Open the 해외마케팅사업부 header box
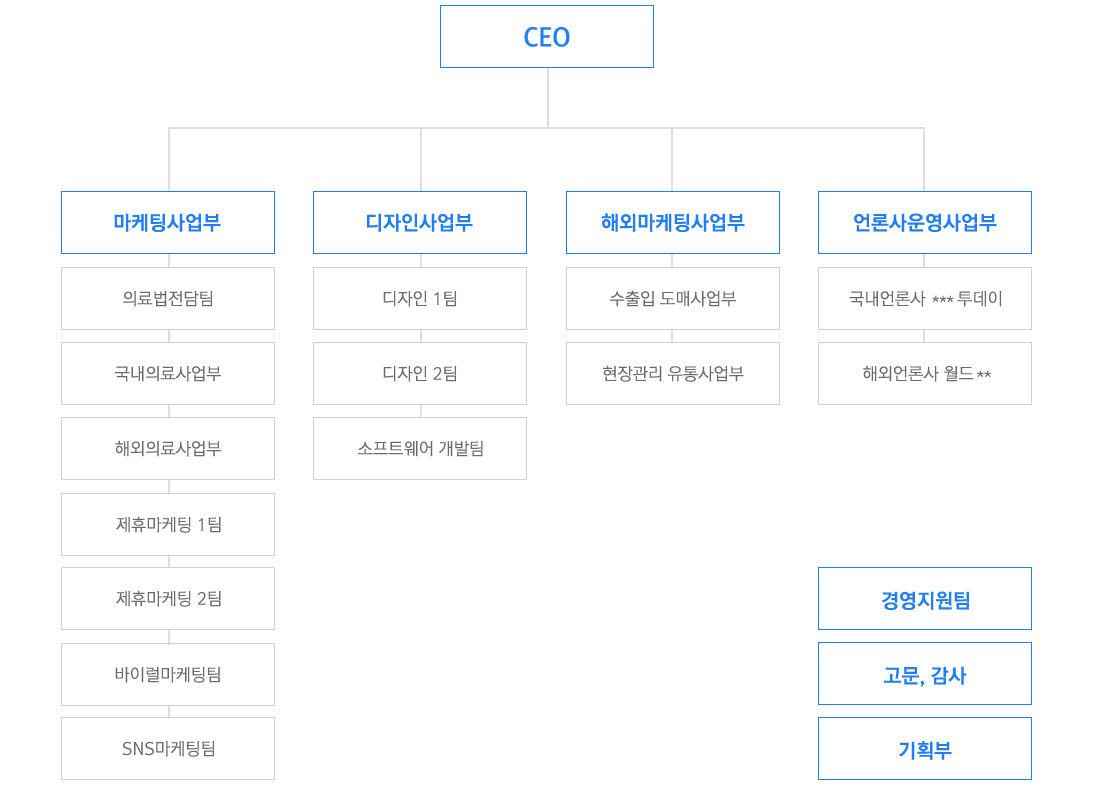The image size is (1093, 788). [672, 222]
